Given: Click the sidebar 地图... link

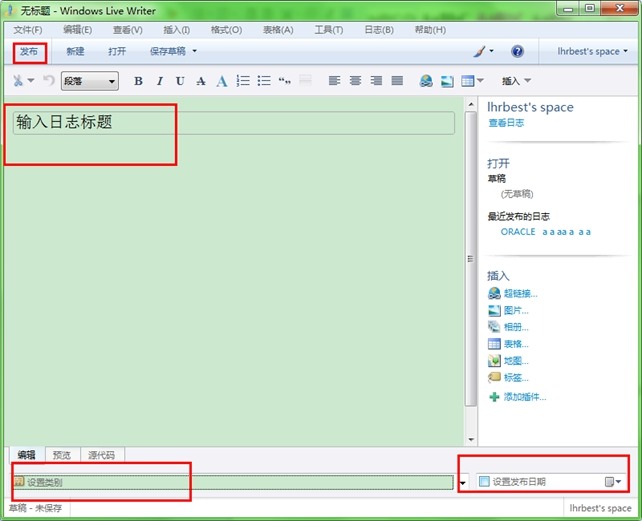Looking at the screenshot, I should (516, 361).
